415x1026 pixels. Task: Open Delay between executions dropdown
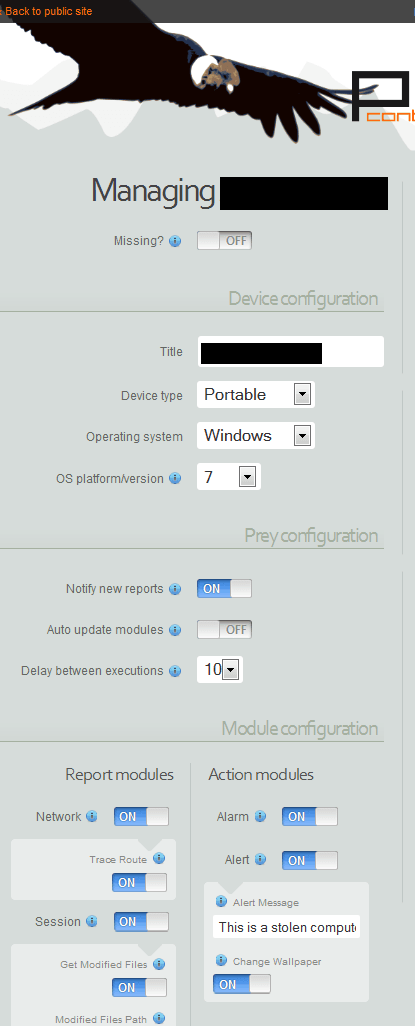(220, 669)
